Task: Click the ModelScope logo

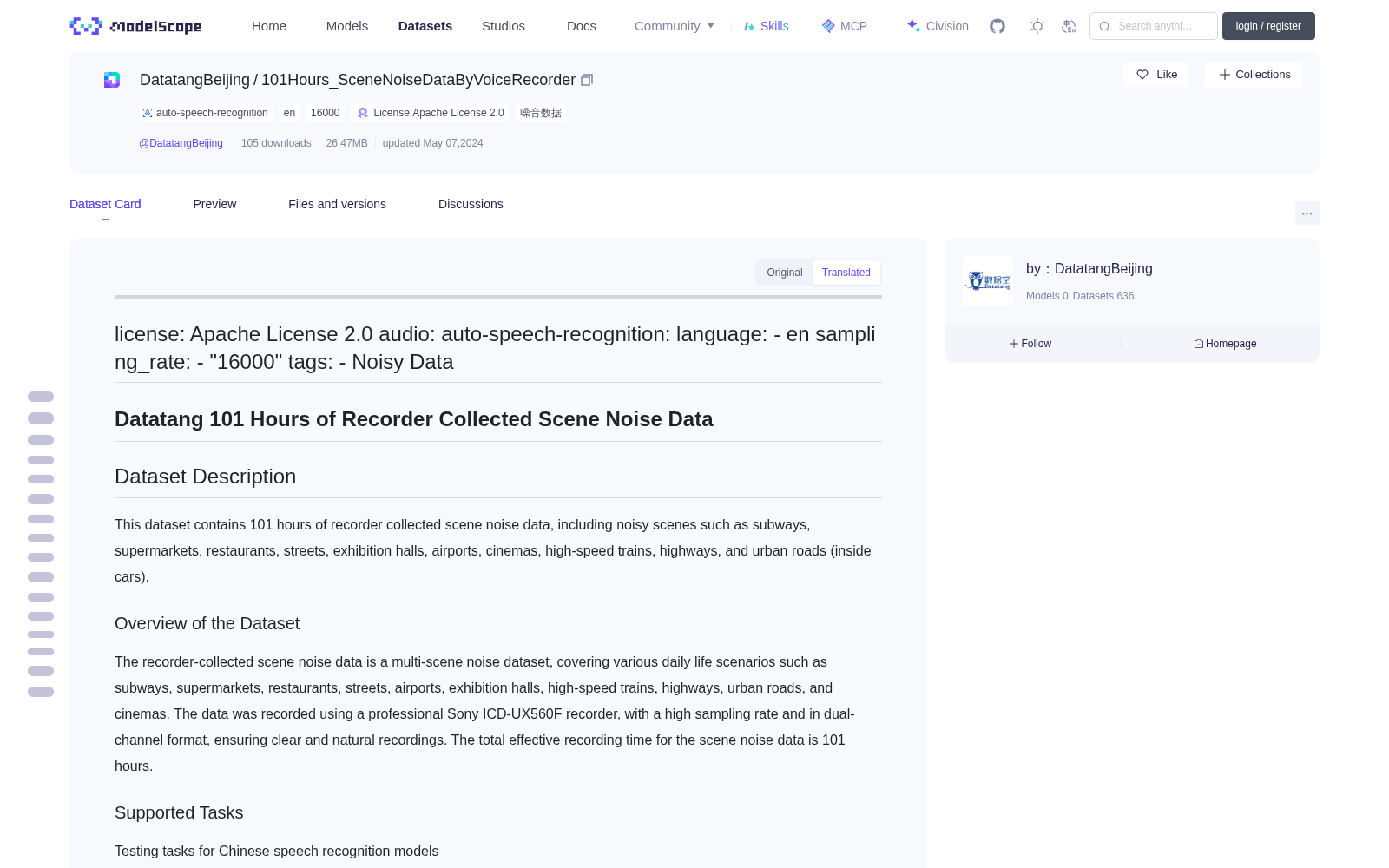Action: 136,26
